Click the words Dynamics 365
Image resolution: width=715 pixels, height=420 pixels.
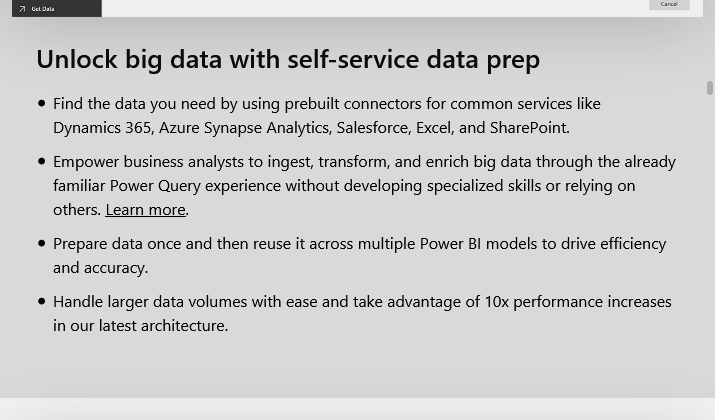pyautogui.click(x=102, y=128)
